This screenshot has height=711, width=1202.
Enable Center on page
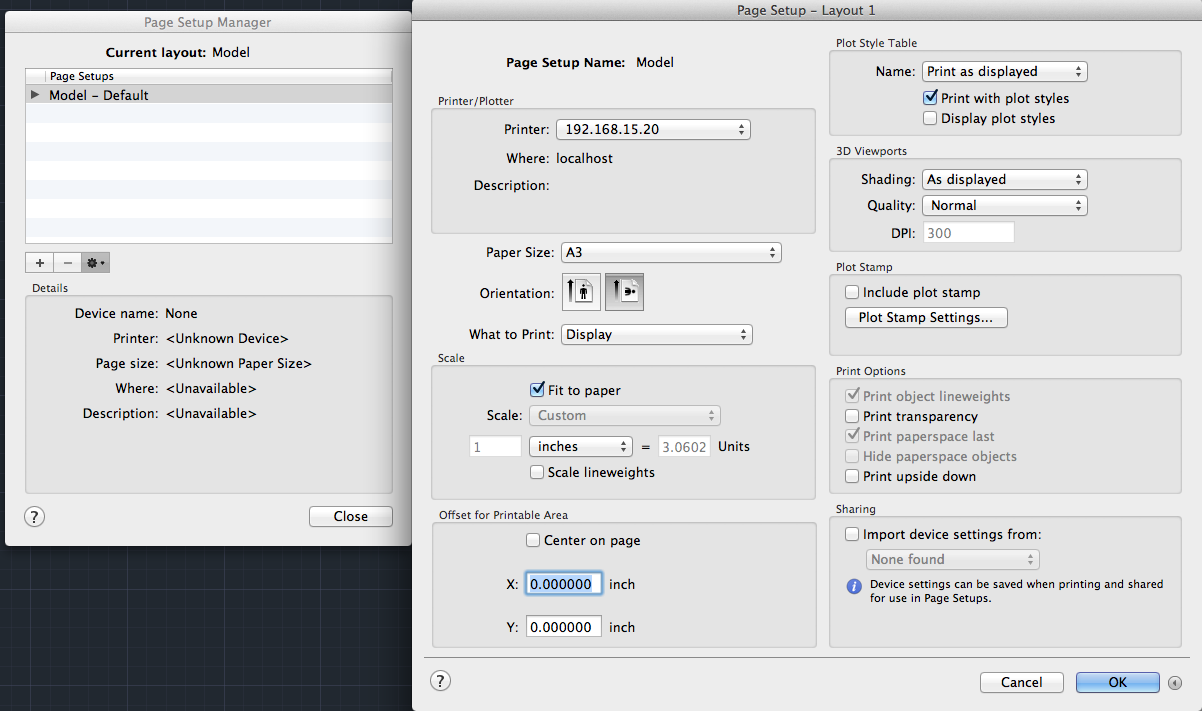(533, 540)
